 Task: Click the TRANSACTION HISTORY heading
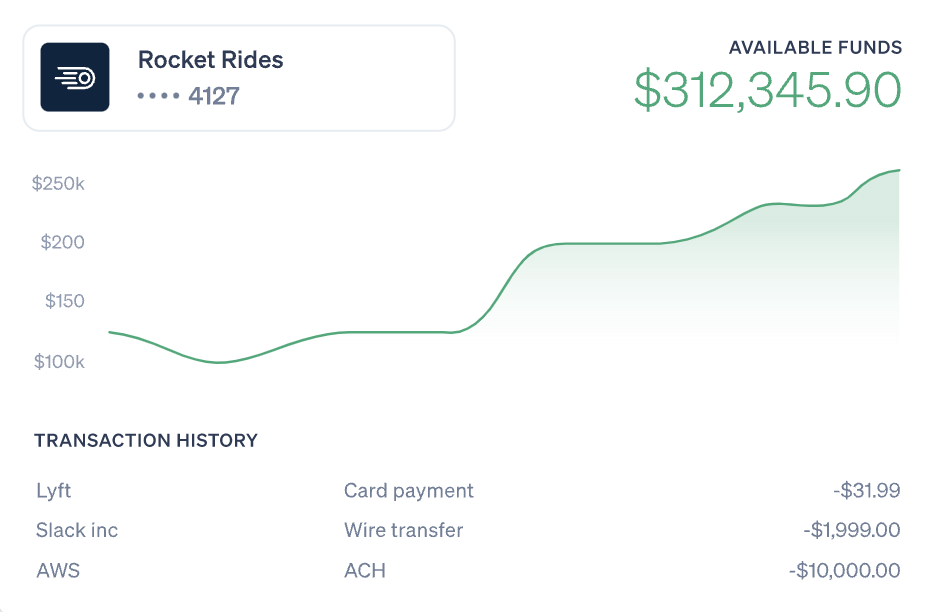click(146, 440)
